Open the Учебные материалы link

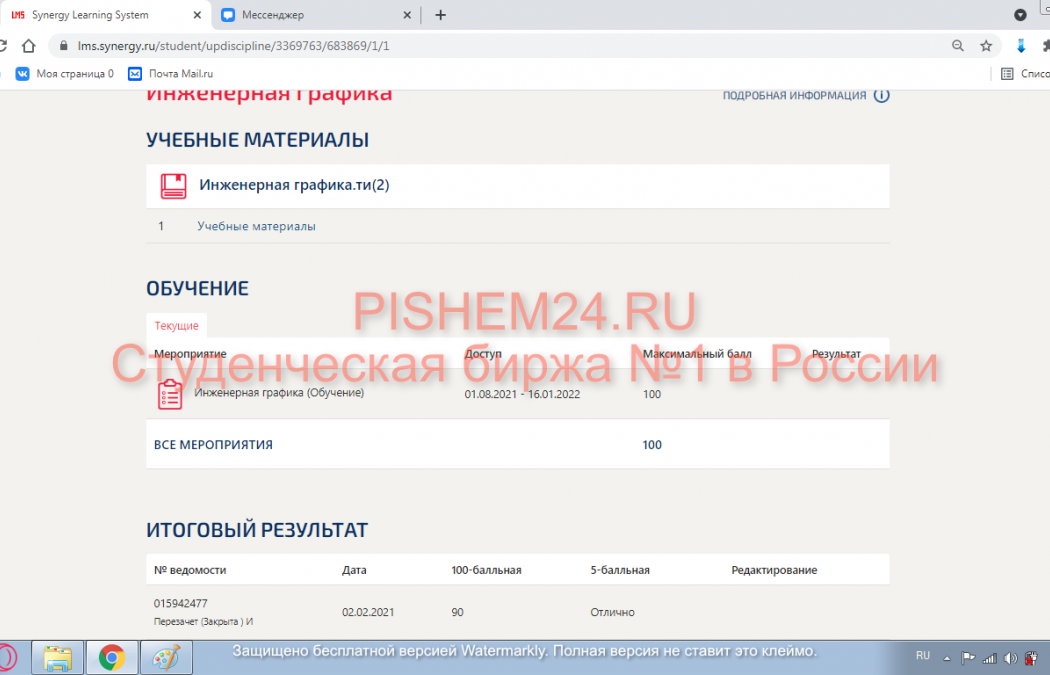point(256,227)
